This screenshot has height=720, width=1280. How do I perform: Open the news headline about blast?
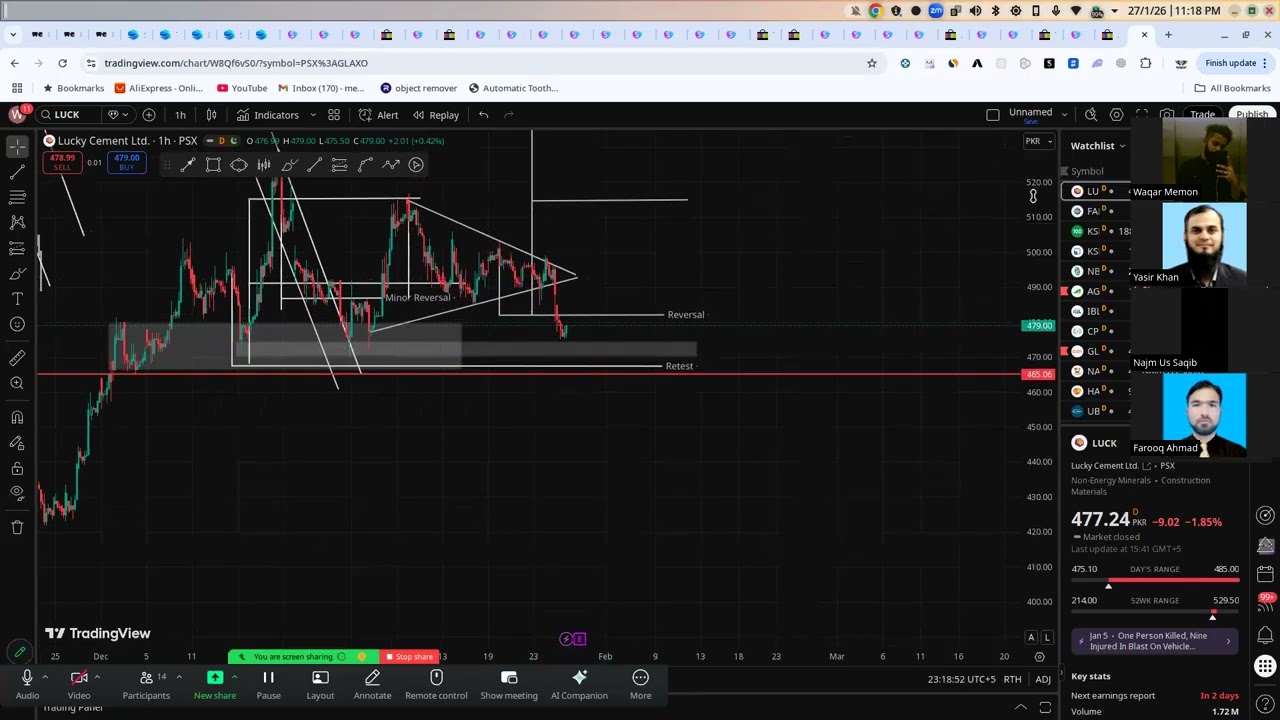pos(1155,641)
